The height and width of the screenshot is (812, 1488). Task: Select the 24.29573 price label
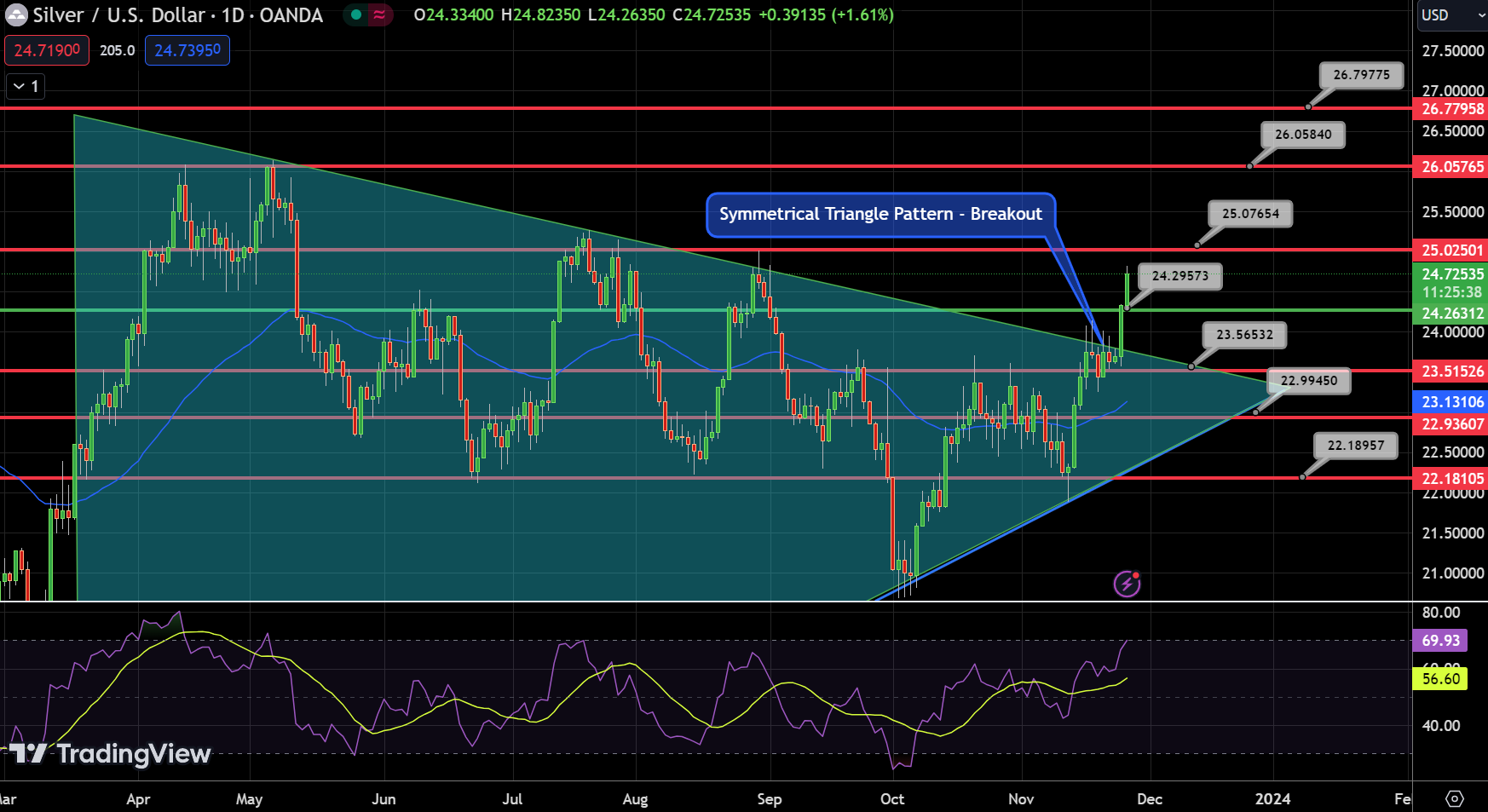click(x=1179, y=276)
